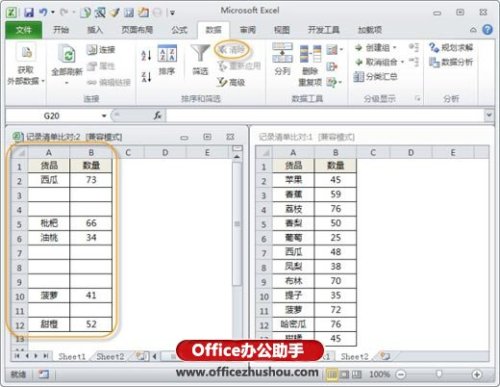
Task: Open Excel Help with the question mark icon
Action: [x=488, y=30]
